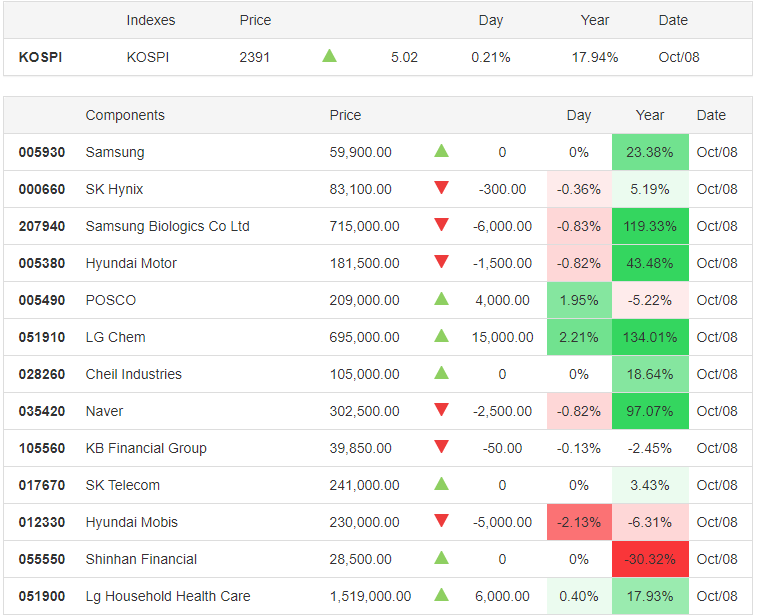Sort by the Components column header
Viewport: 757px width, 615px height.
tap(125, 115)
